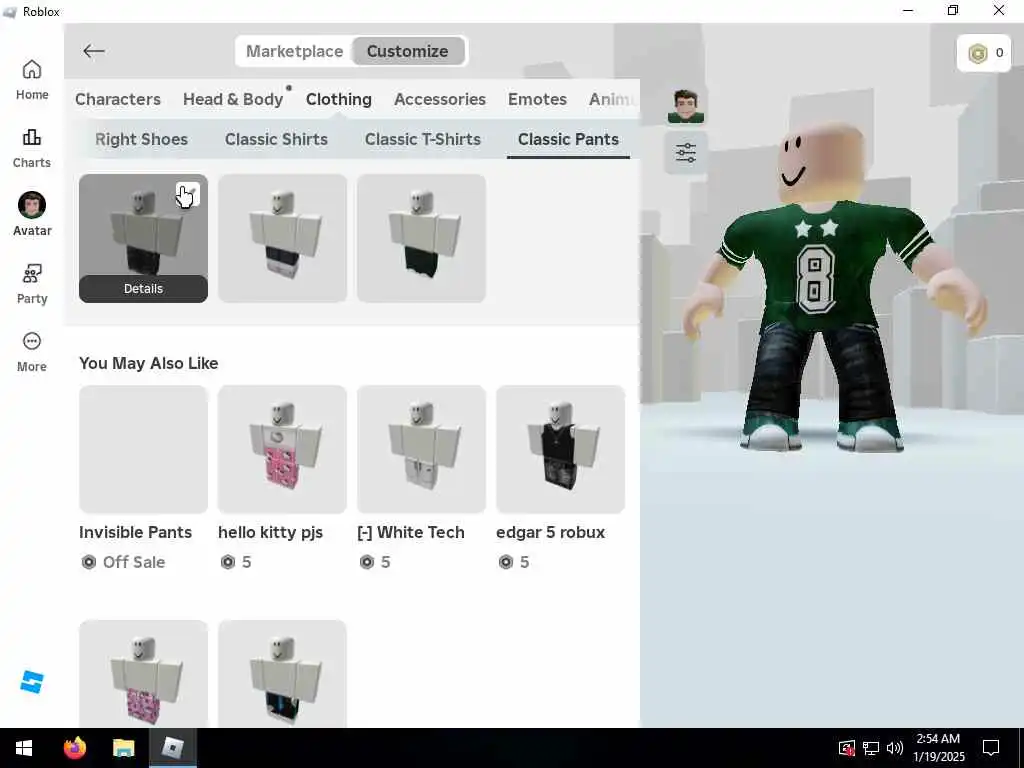Image resolution: width=1024 pixels, height=768 pixels.
Task: Switch to Right Shoes subtab
Action: (141, 139)
